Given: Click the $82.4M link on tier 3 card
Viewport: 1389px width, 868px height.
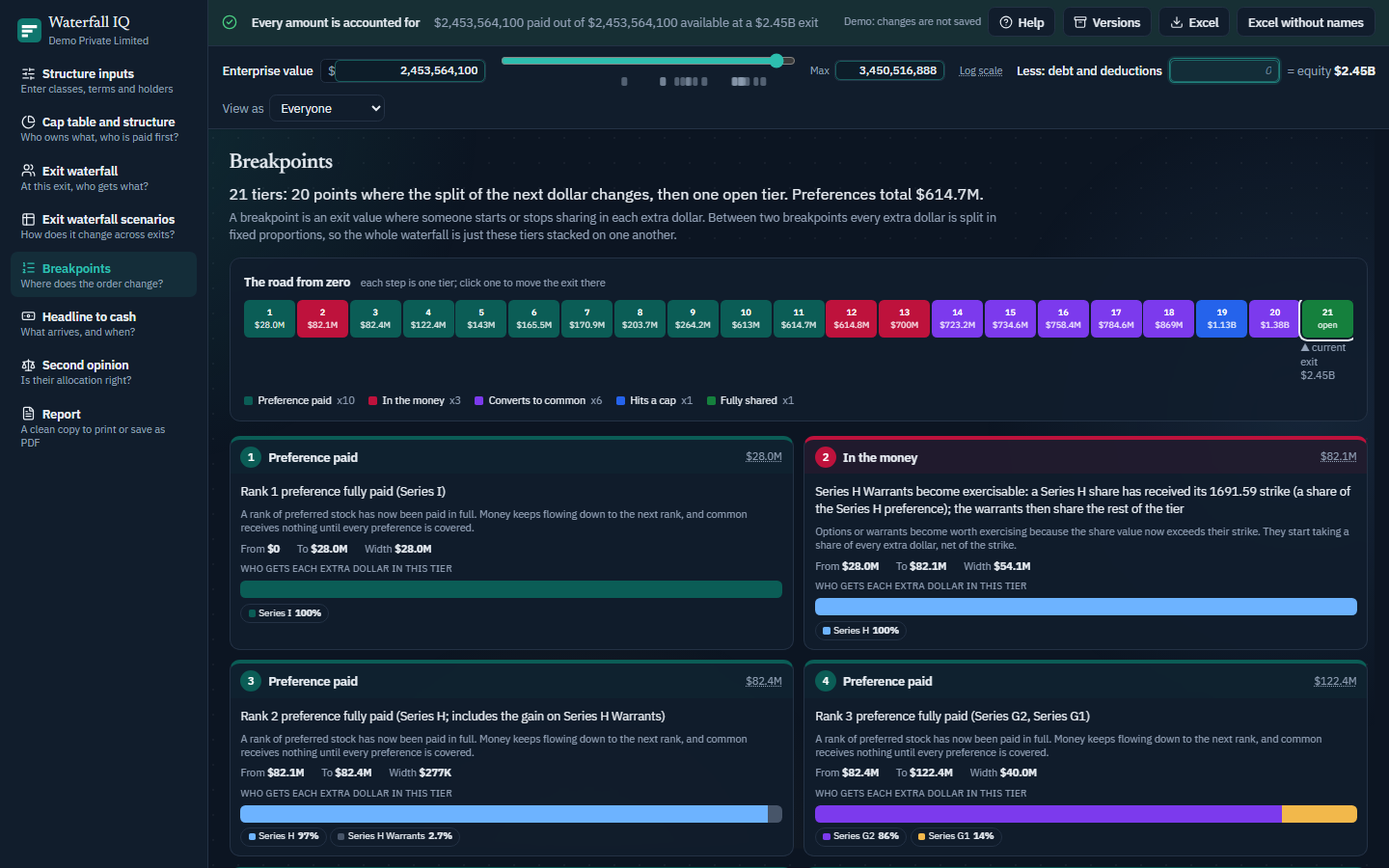Looking at the screenshot, I should 764,681.
